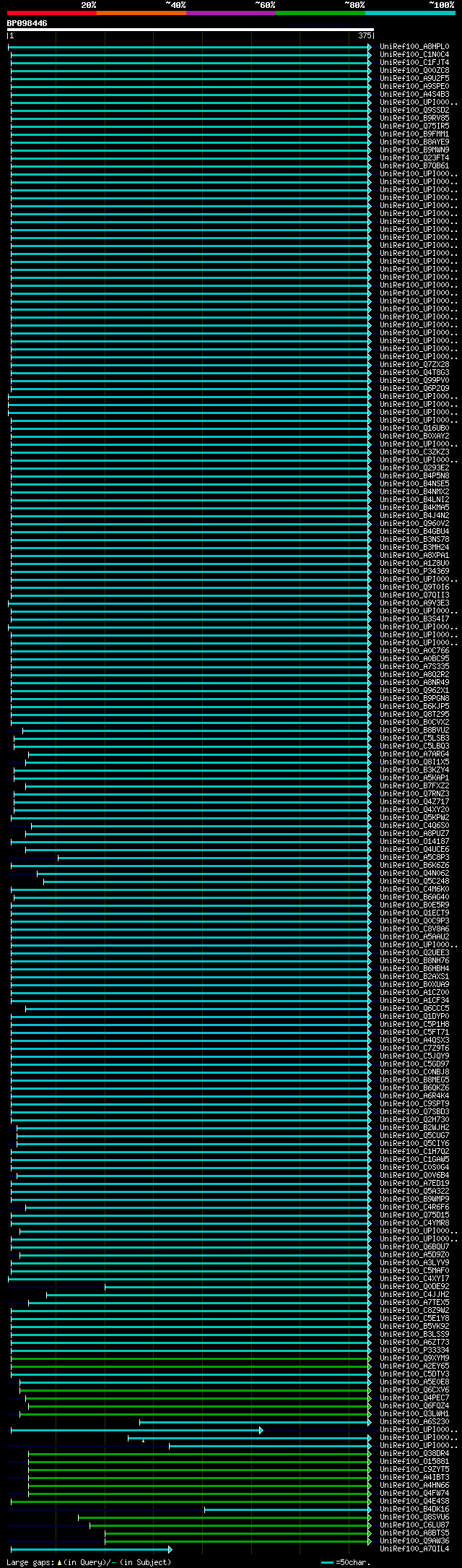Select hit label UniRef100_A9U2F5
Image resolution: width=462 pixels, height=1568 pixels.
(414, 79)
